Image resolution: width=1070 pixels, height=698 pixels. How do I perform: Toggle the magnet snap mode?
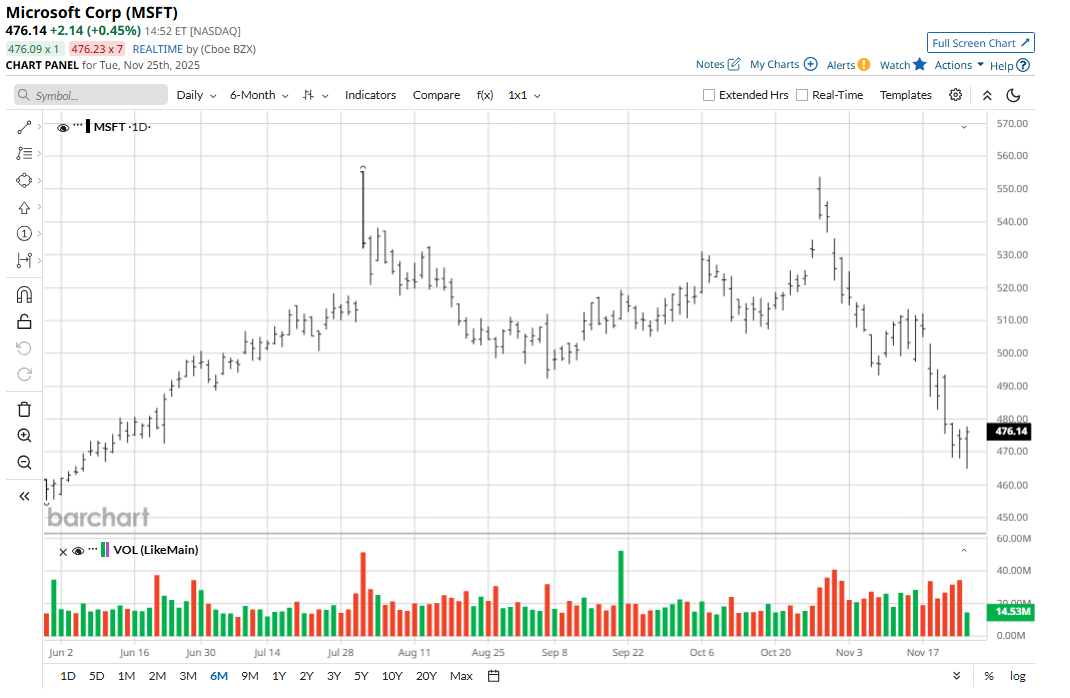pos(24,295)
